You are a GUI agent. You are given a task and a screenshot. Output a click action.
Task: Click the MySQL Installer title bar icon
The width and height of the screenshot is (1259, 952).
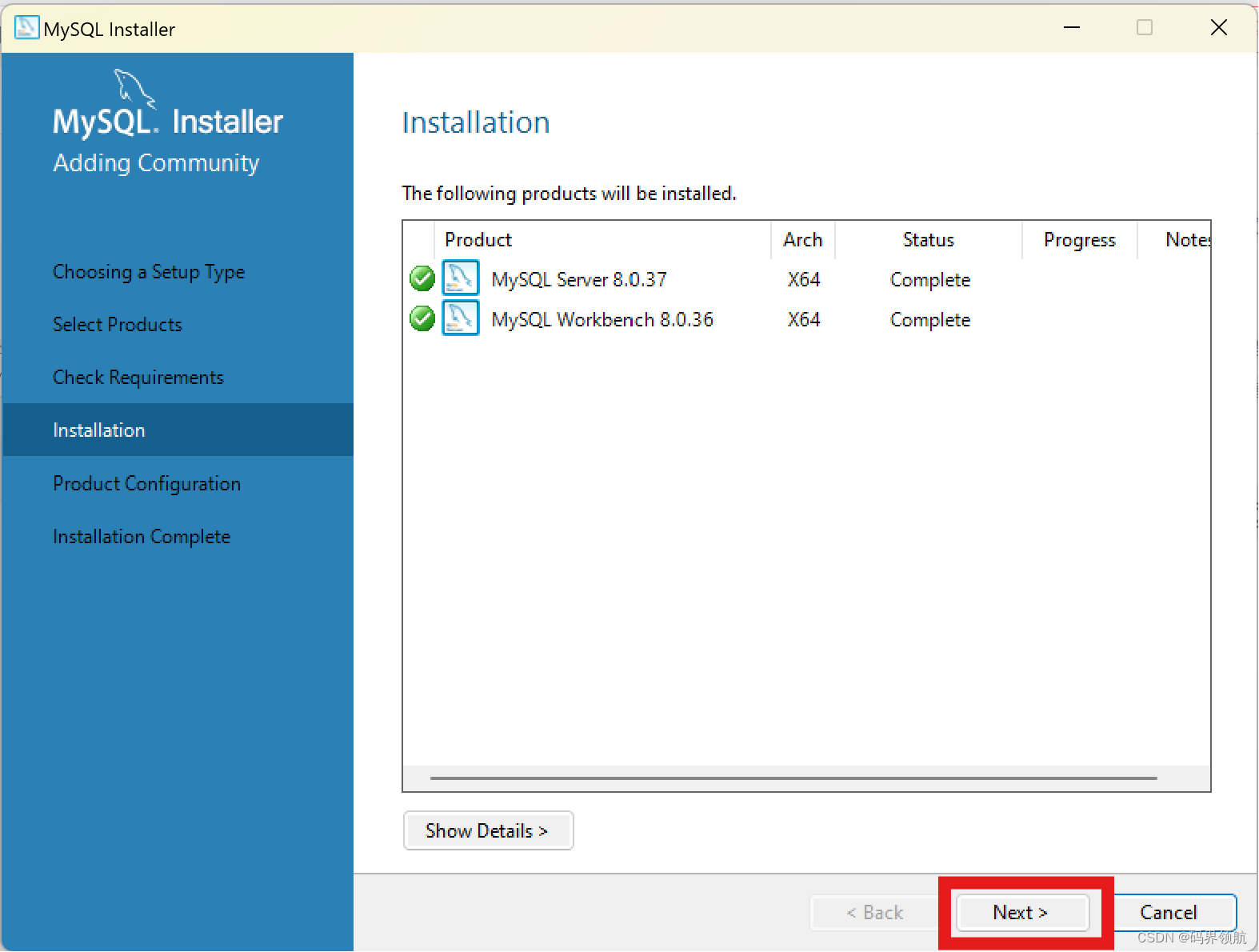(26, 27)
